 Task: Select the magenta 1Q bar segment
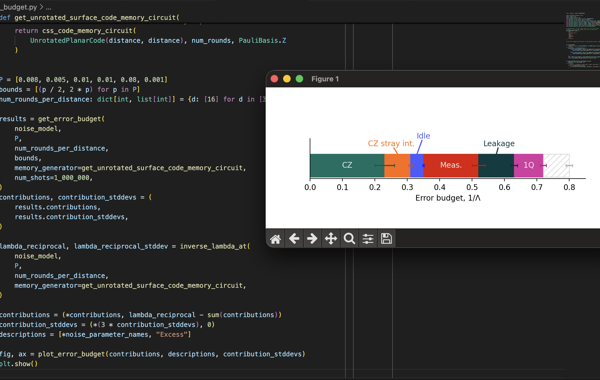point(528,165)
